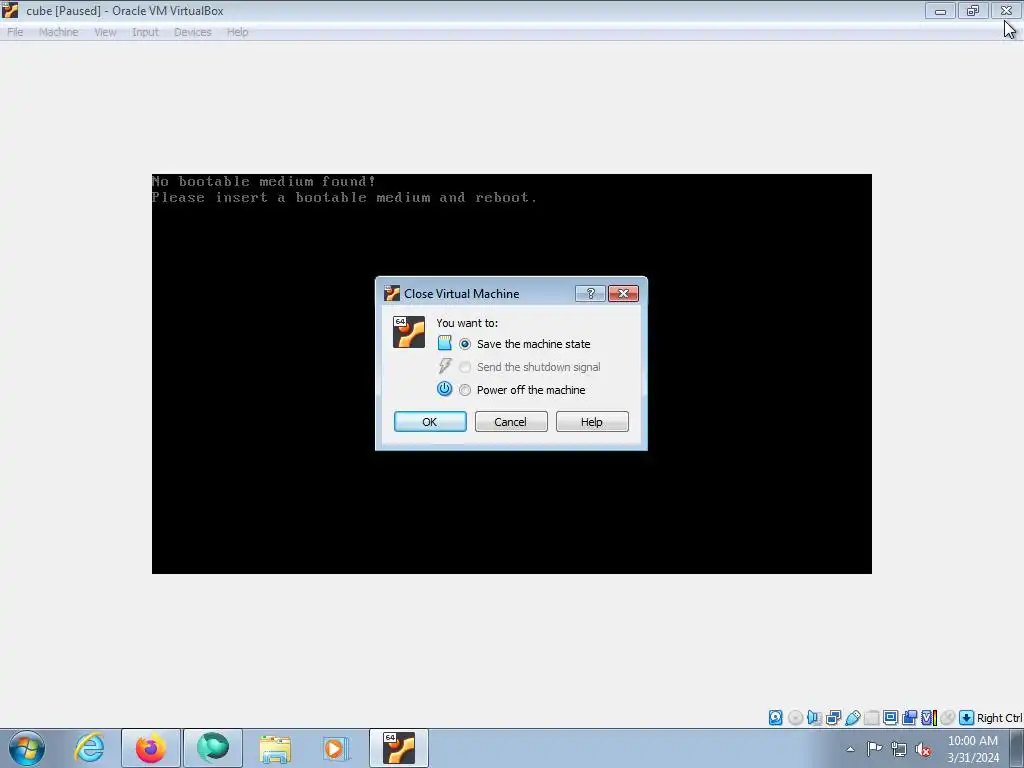
Task: Open the File menu
Action: pos(15,32)
